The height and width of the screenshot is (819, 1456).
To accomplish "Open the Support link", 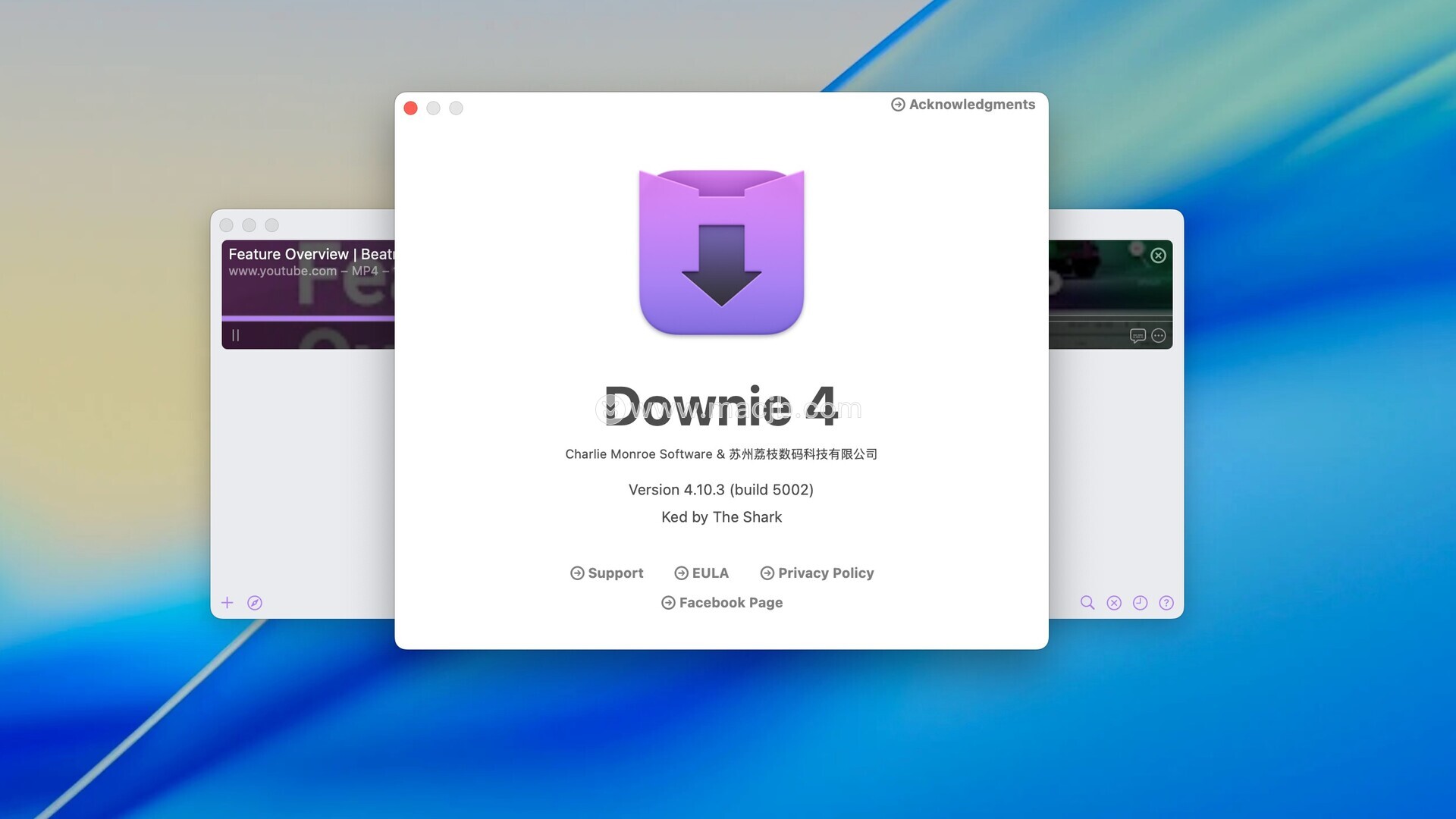I will coord(607,573).
